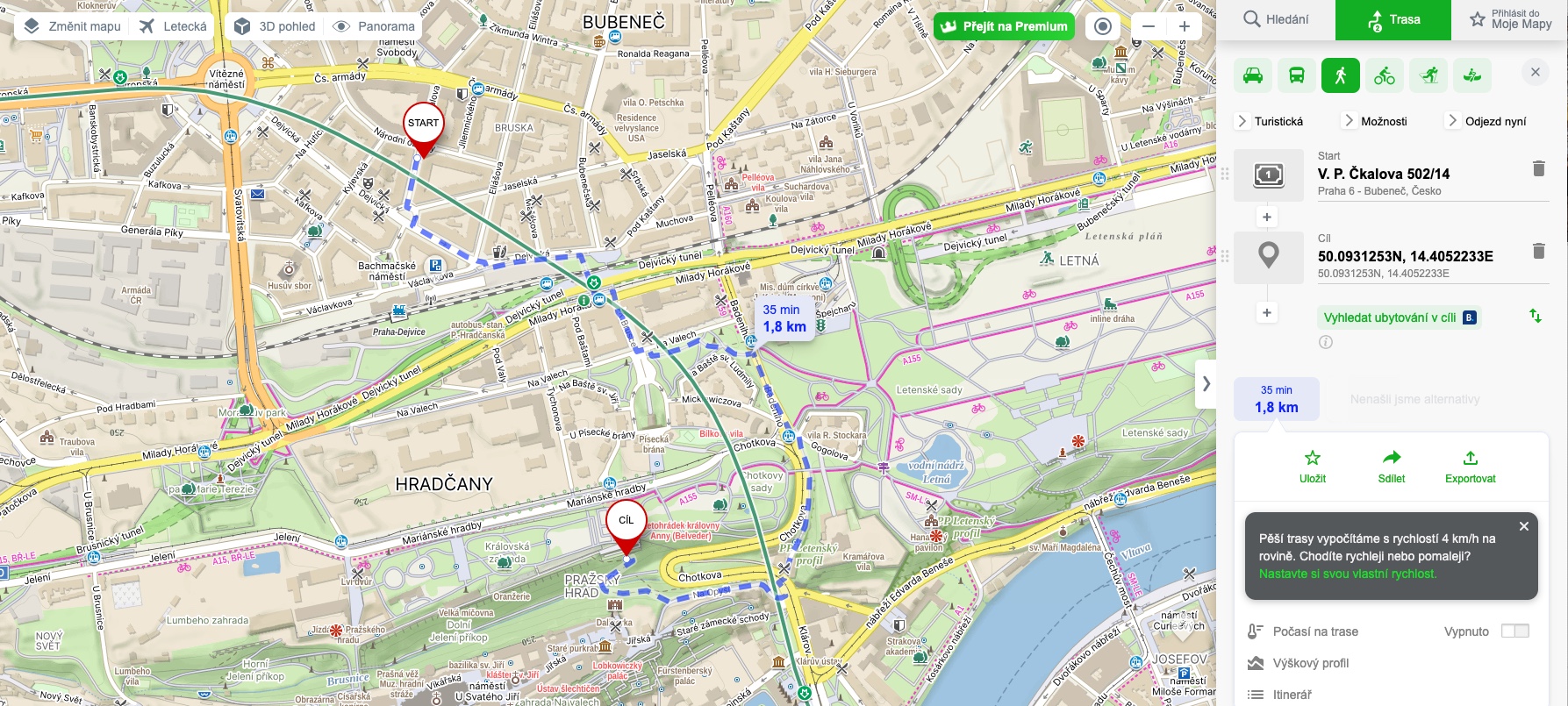Center map on my location
The image size is (1568, 706).
coord(1103,26)
